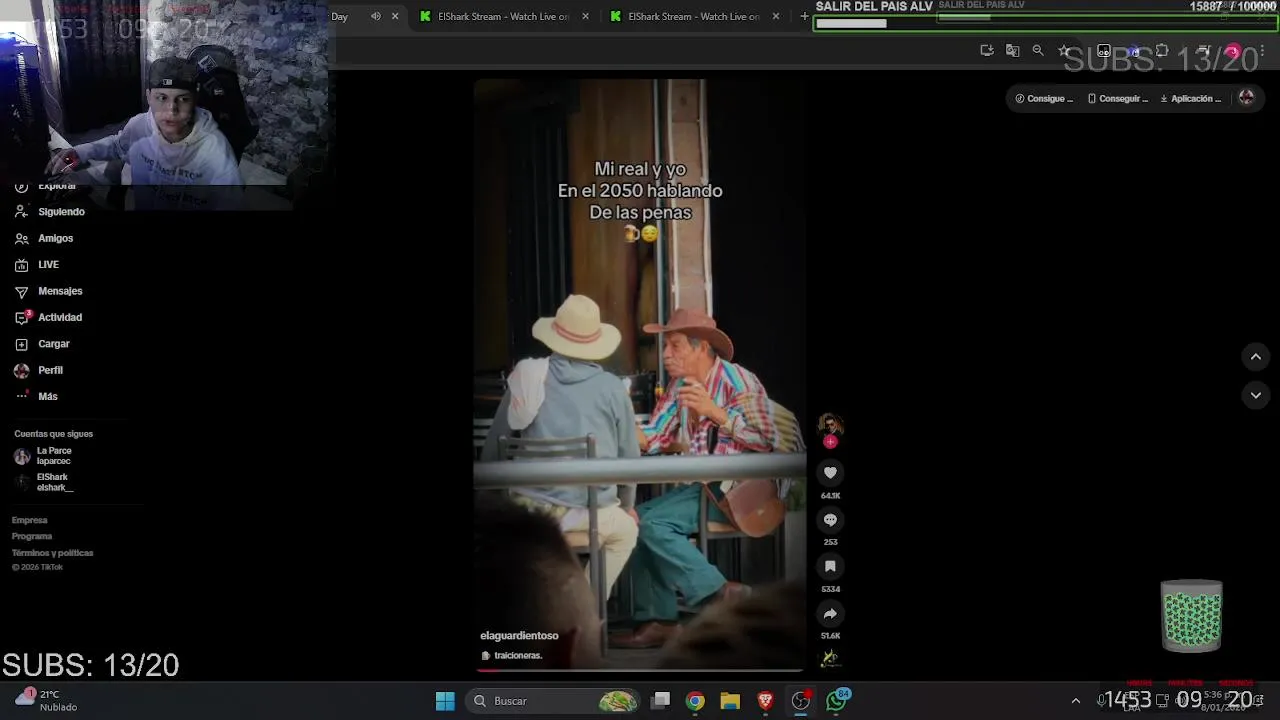Open the creator avatar beside the video
Screen dimensions: 1280x720
pyautogui.click(x=830, y=425)
